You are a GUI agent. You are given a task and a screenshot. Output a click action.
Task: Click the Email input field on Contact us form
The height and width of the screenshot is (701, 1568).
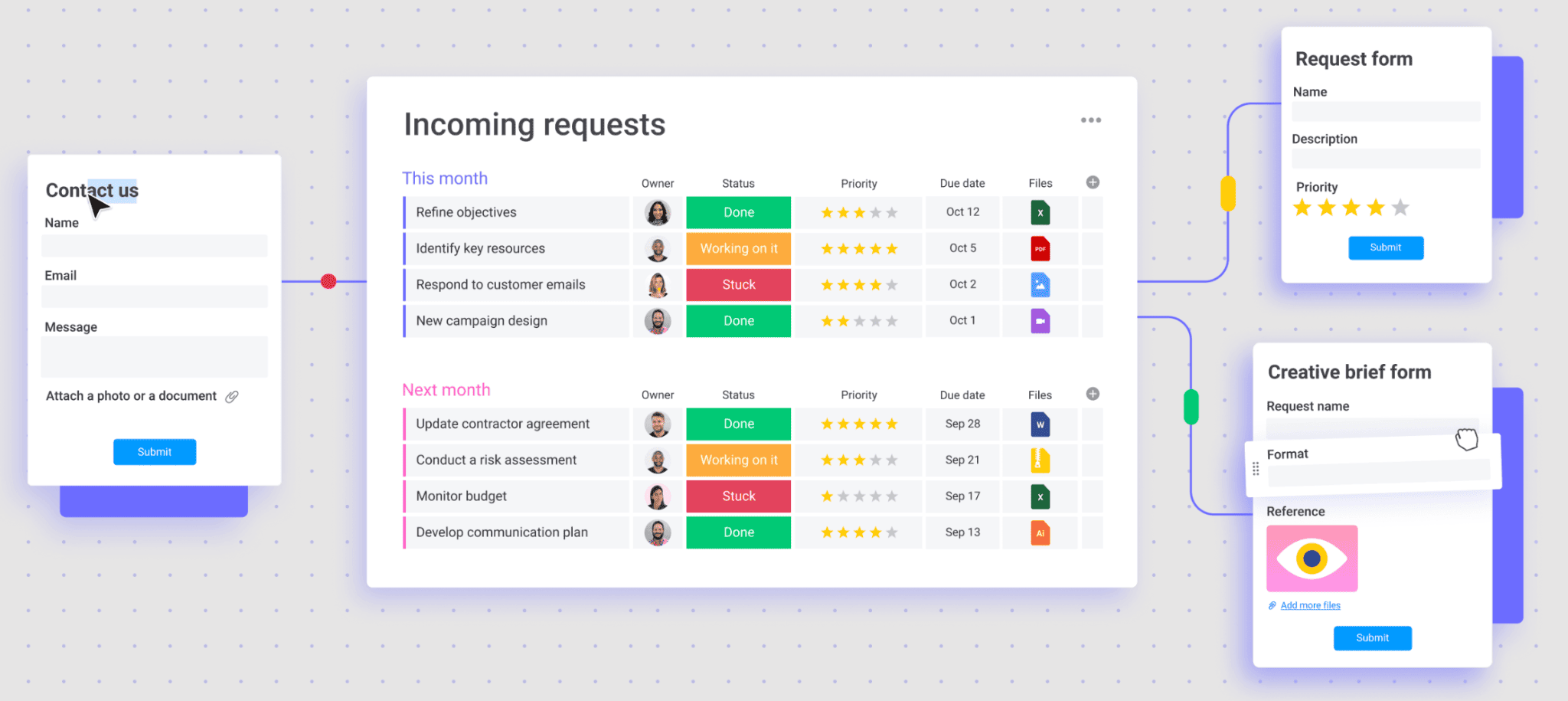point(154,296)
